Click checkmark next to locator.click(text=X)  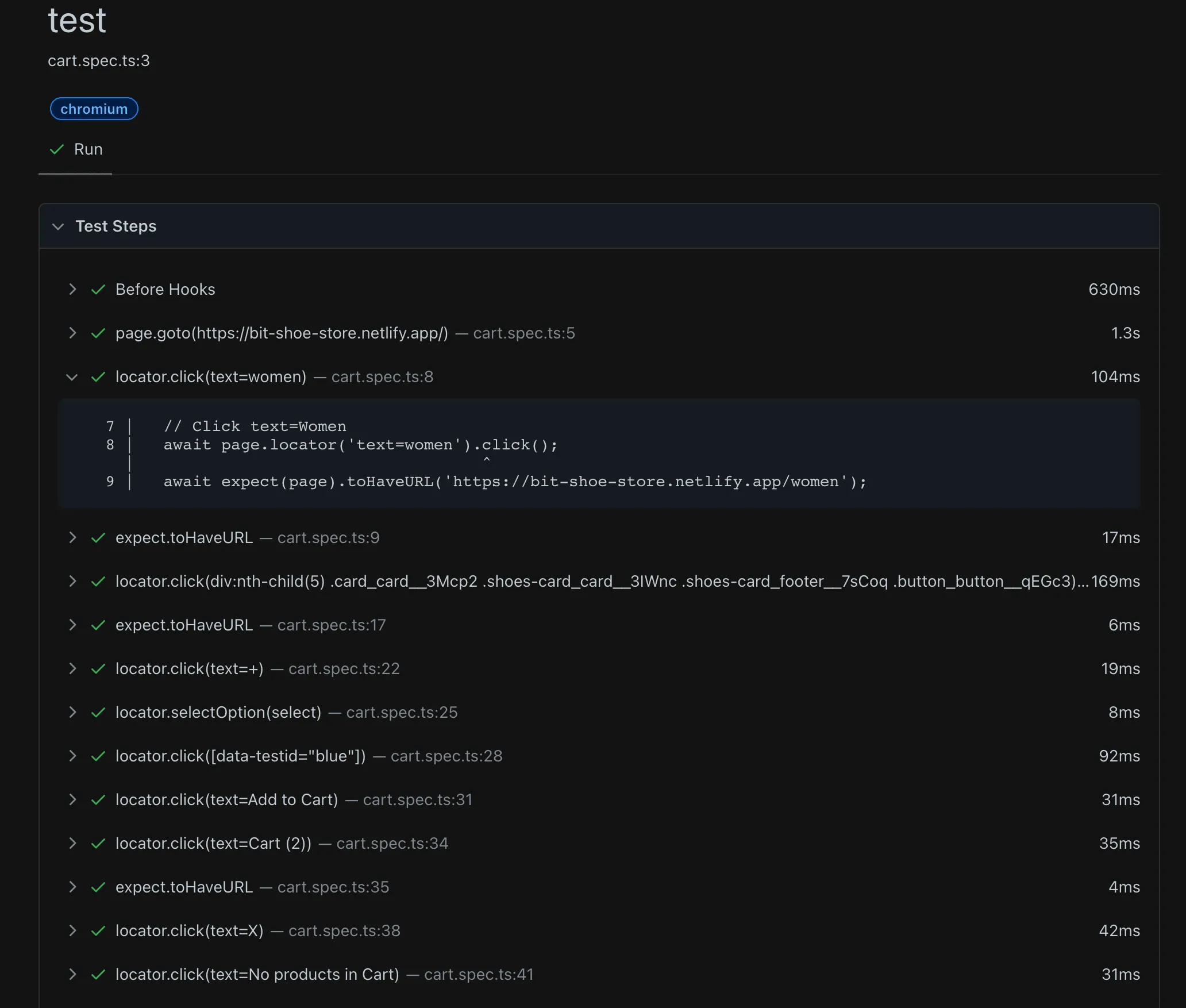point(98,930)
